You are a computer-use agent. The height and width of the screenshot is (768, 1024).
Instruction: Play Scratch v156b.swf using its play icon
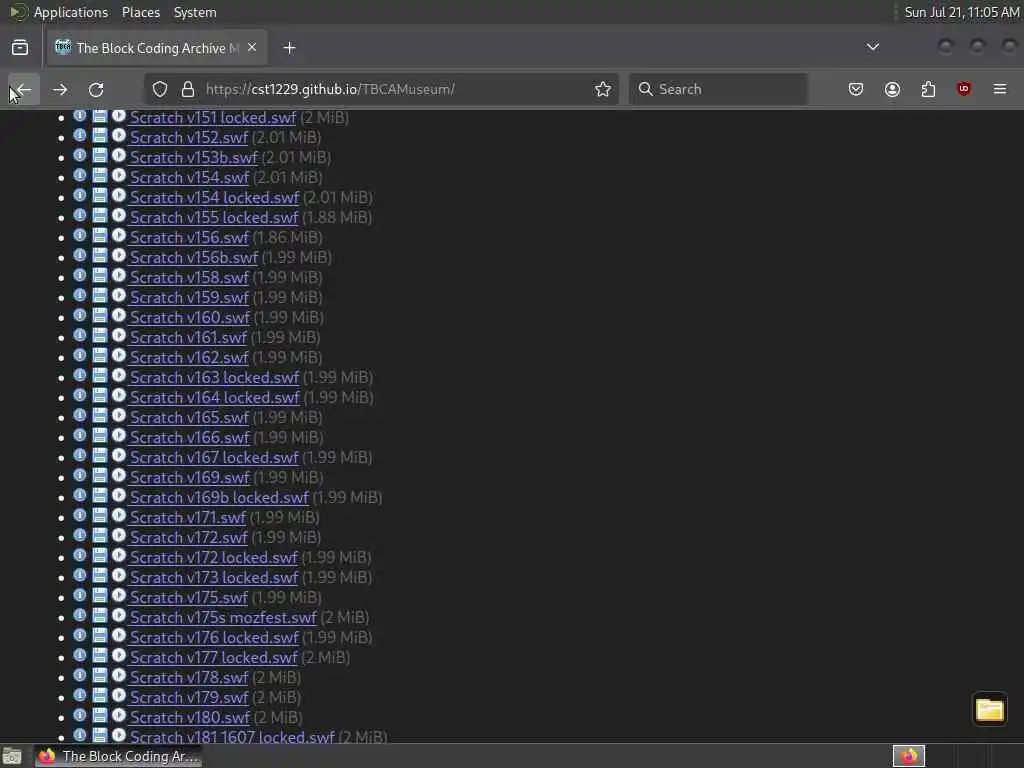(119, 256)
